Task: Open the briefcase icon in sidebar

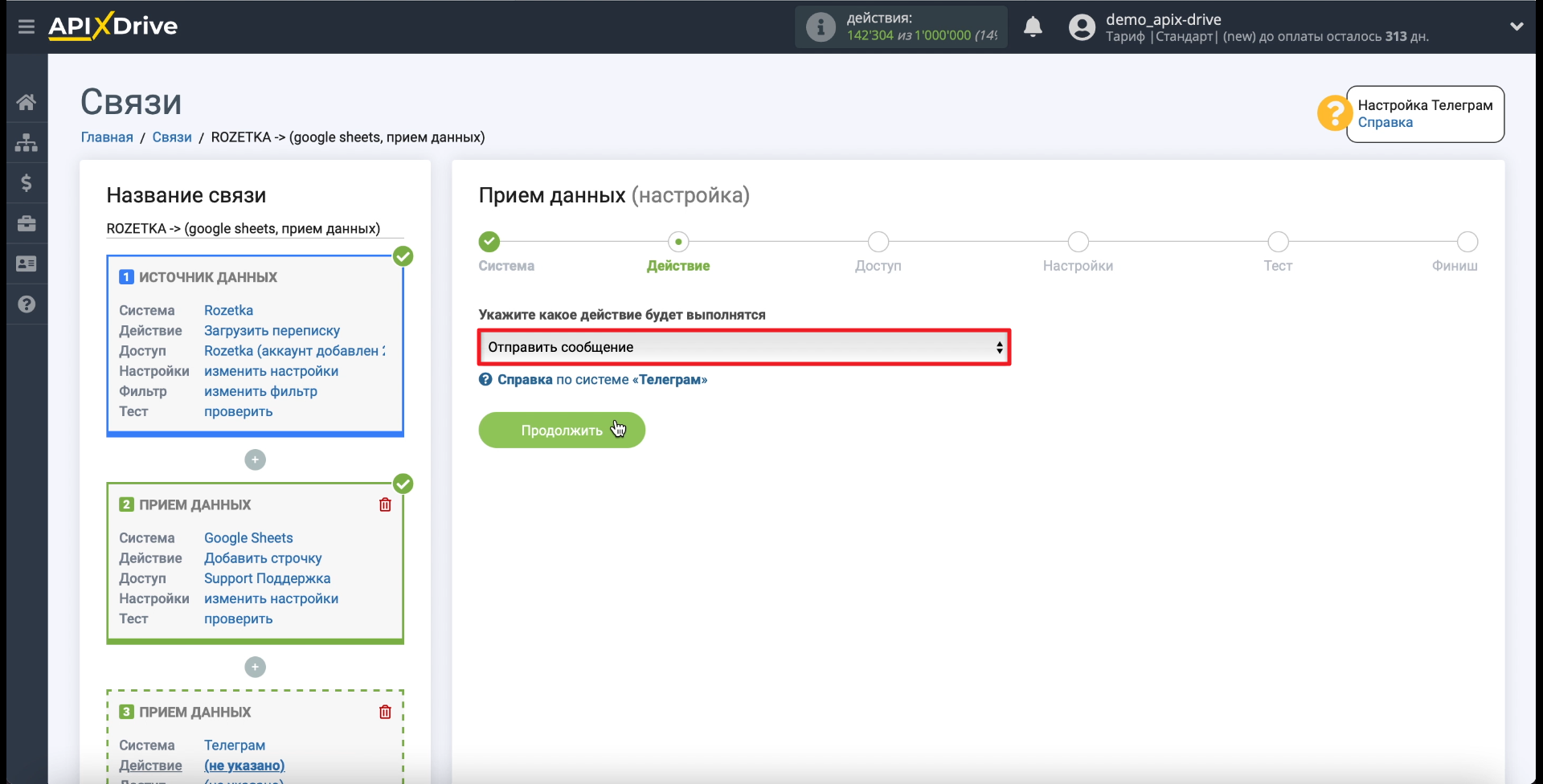Action: click(27, 223)
